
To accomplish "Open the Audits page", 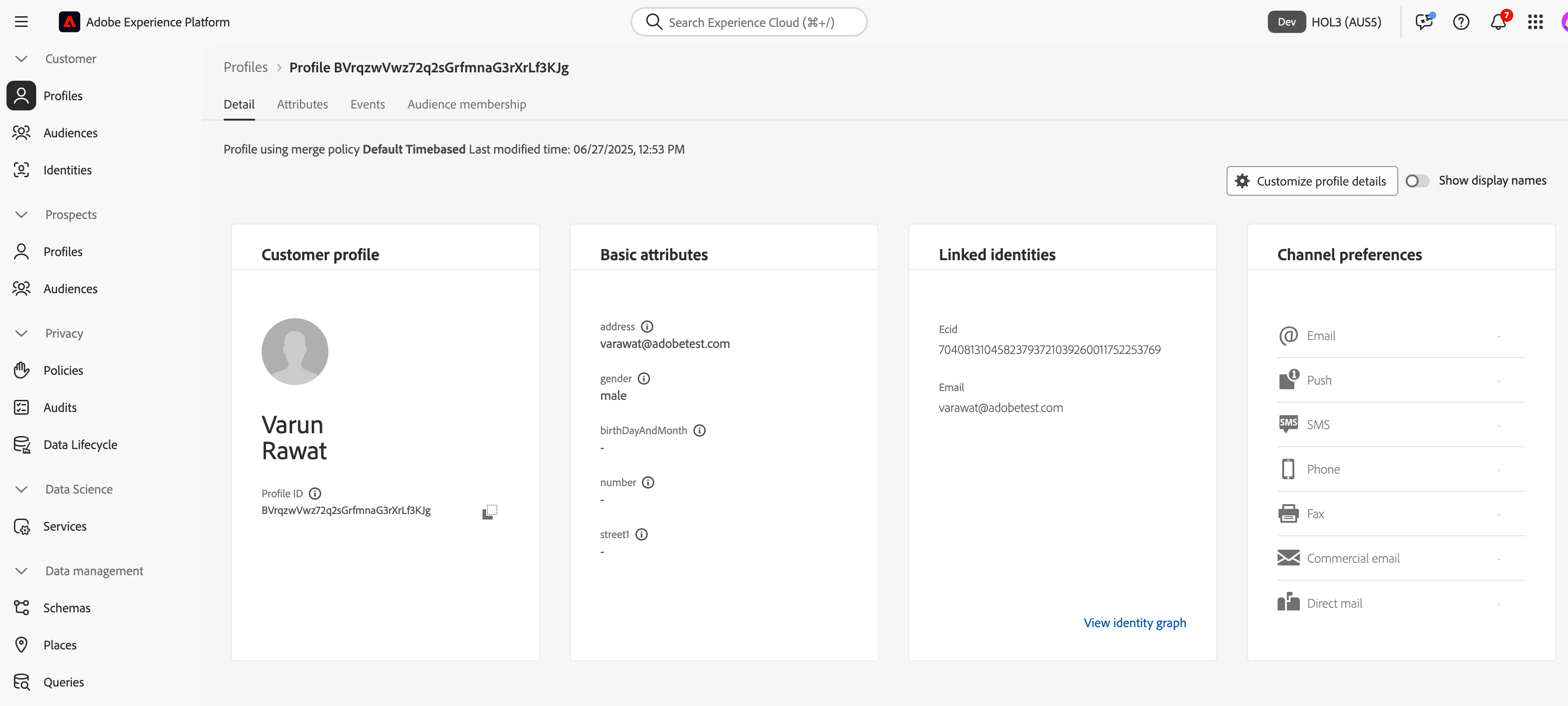I will pos(60,407).
